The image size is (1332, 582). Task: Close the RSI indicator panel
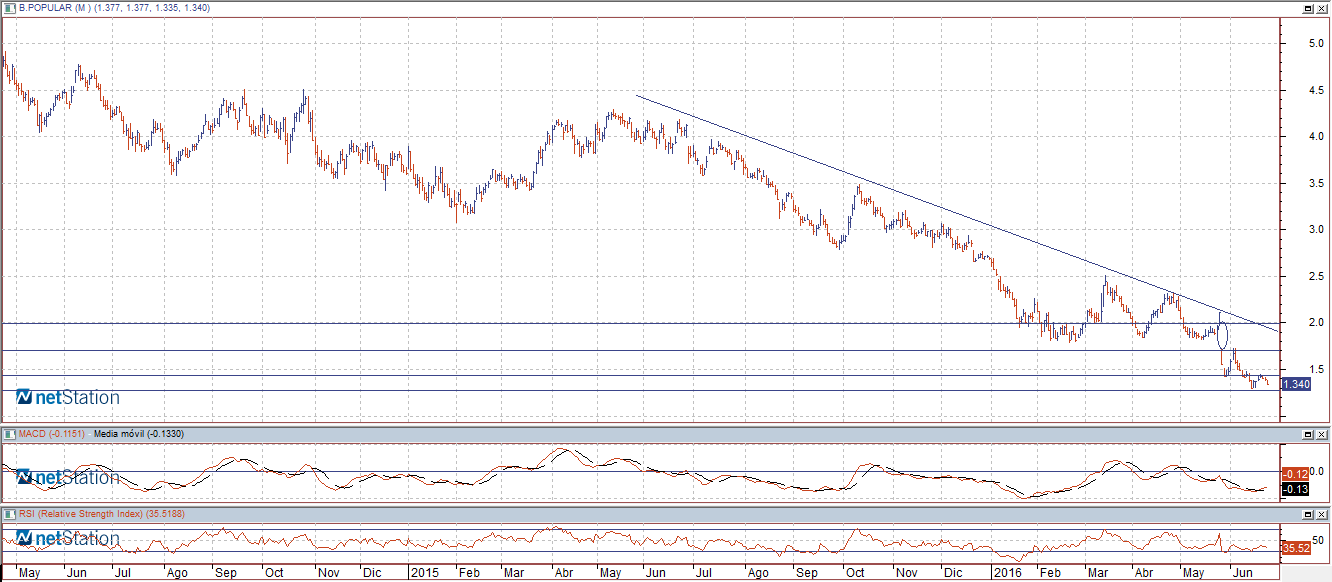coord(1322,514)
